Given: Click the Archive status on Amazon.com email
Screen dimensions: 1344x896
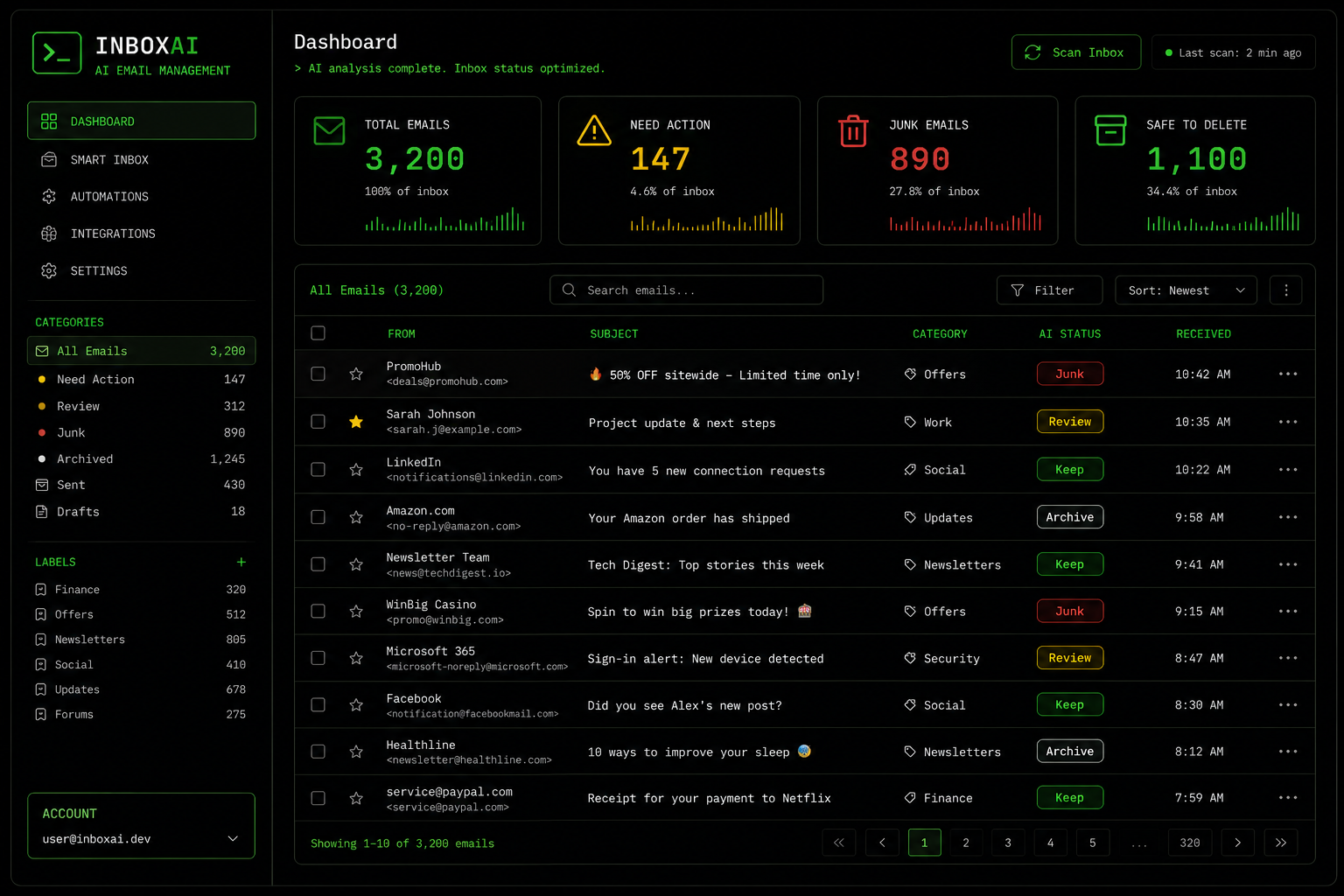Looking at the screenshot, I should [1069, 517].
